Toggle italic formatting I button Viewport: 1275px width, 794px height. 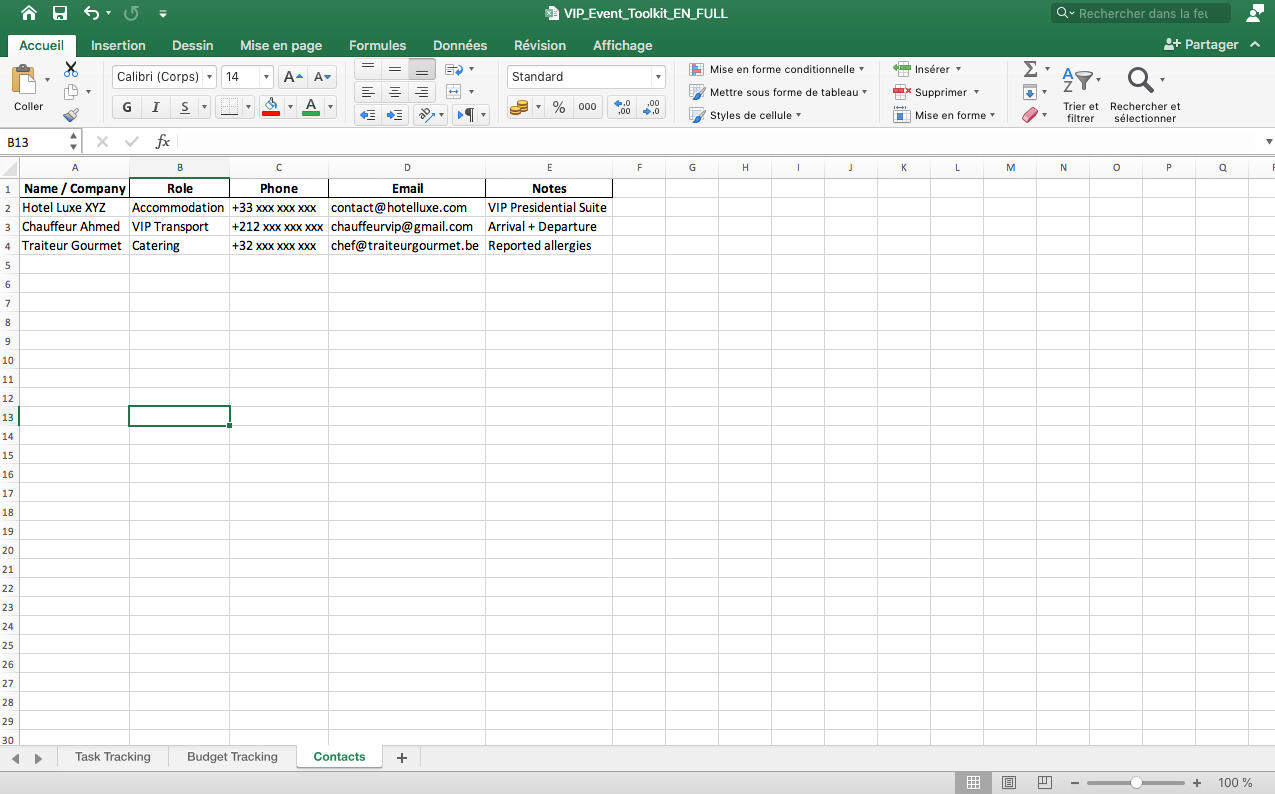pyautogui.click(x=155, y=107)
